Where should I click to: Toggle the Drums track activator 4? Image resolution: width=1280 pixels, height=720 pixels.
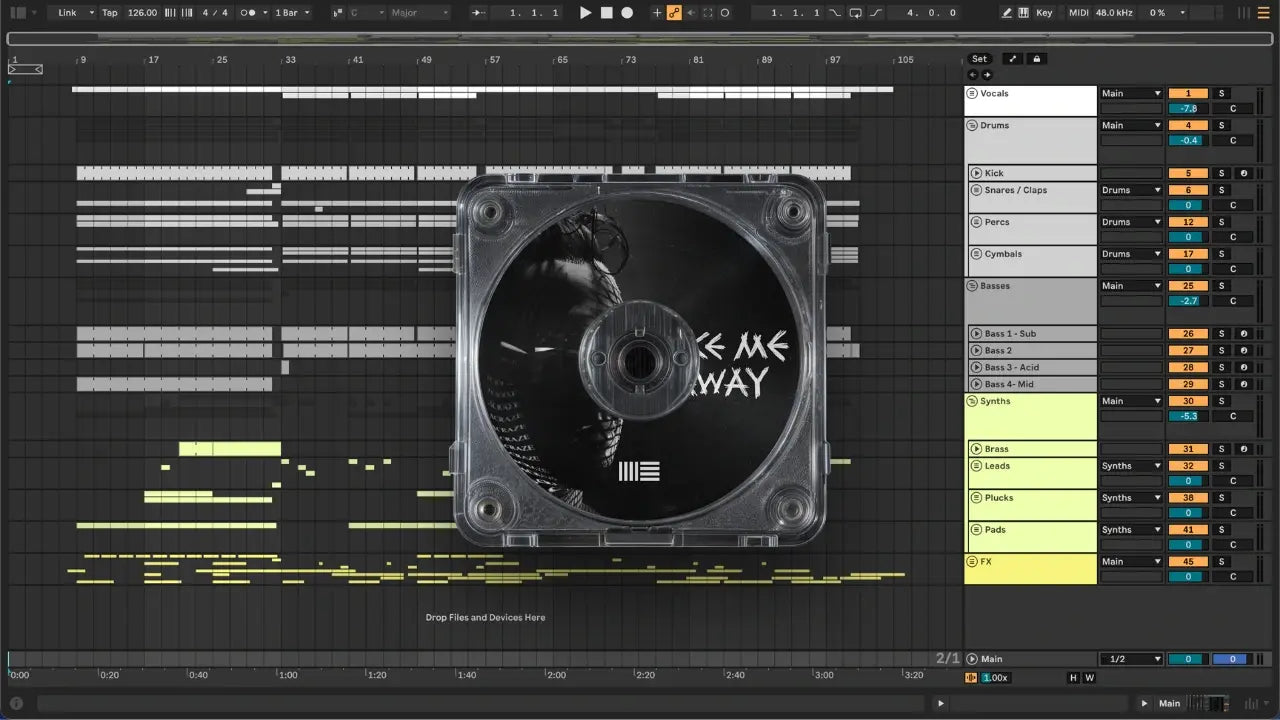[x=1188, y=125]
